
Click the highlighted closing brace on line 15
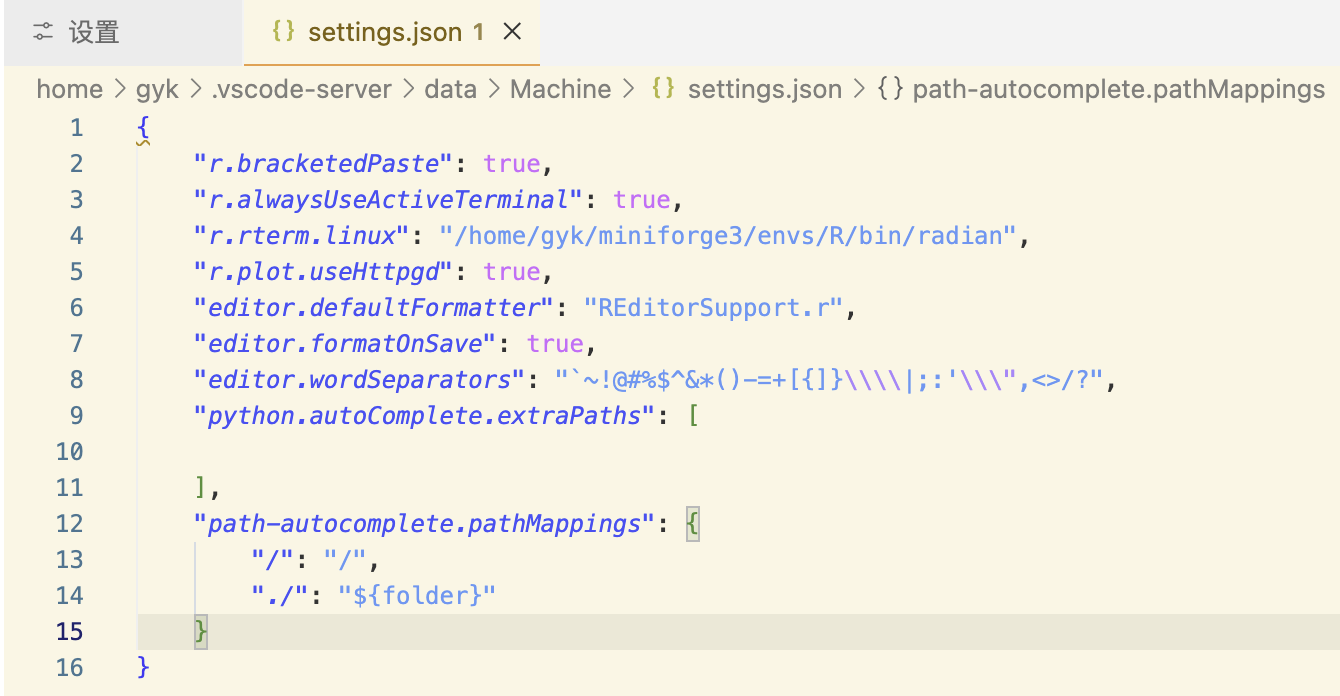tap(201, 632)
